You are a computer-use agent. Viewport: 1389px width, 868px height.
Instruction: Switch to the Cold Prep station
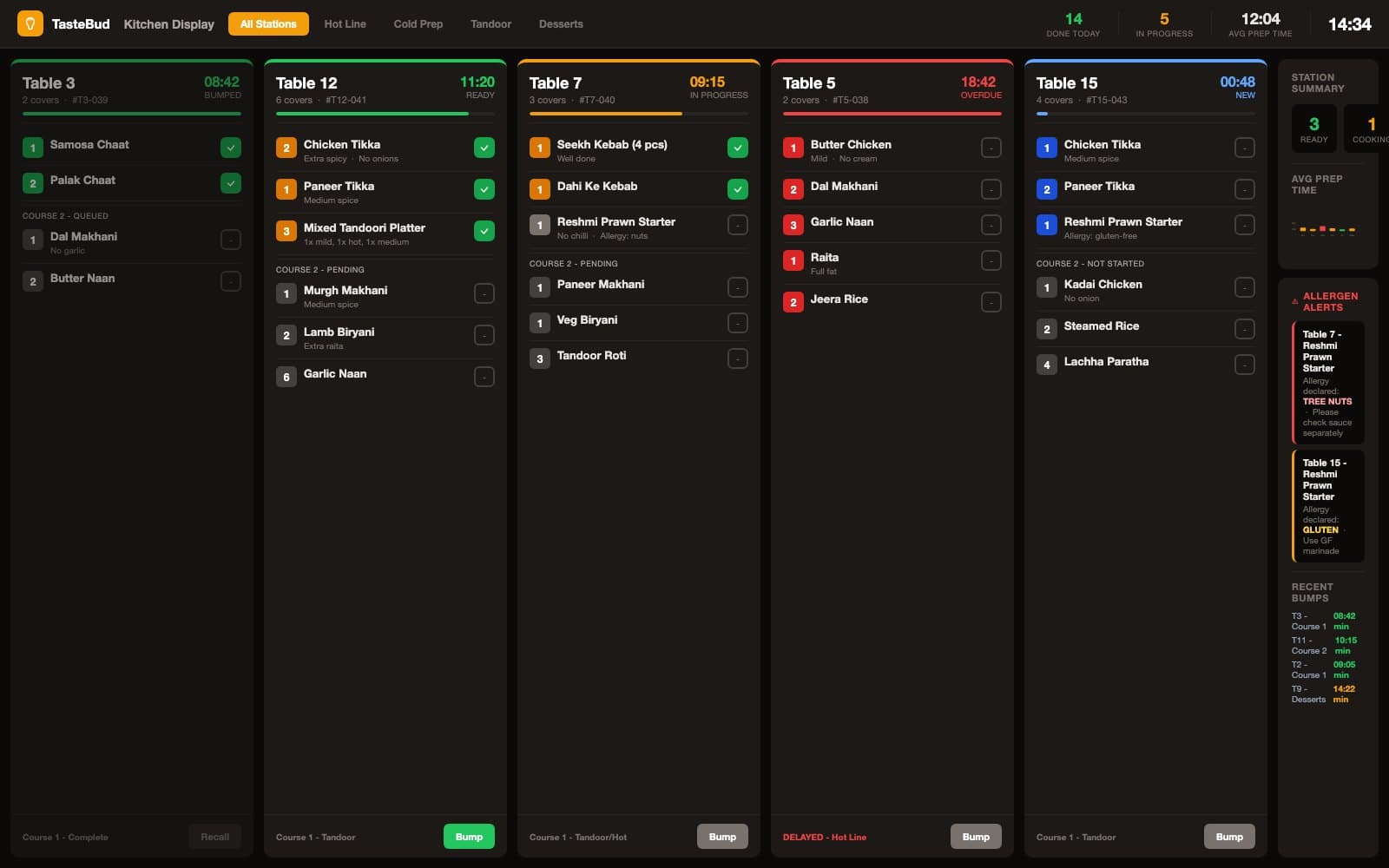pyautogui.click(x=418, y=23)
